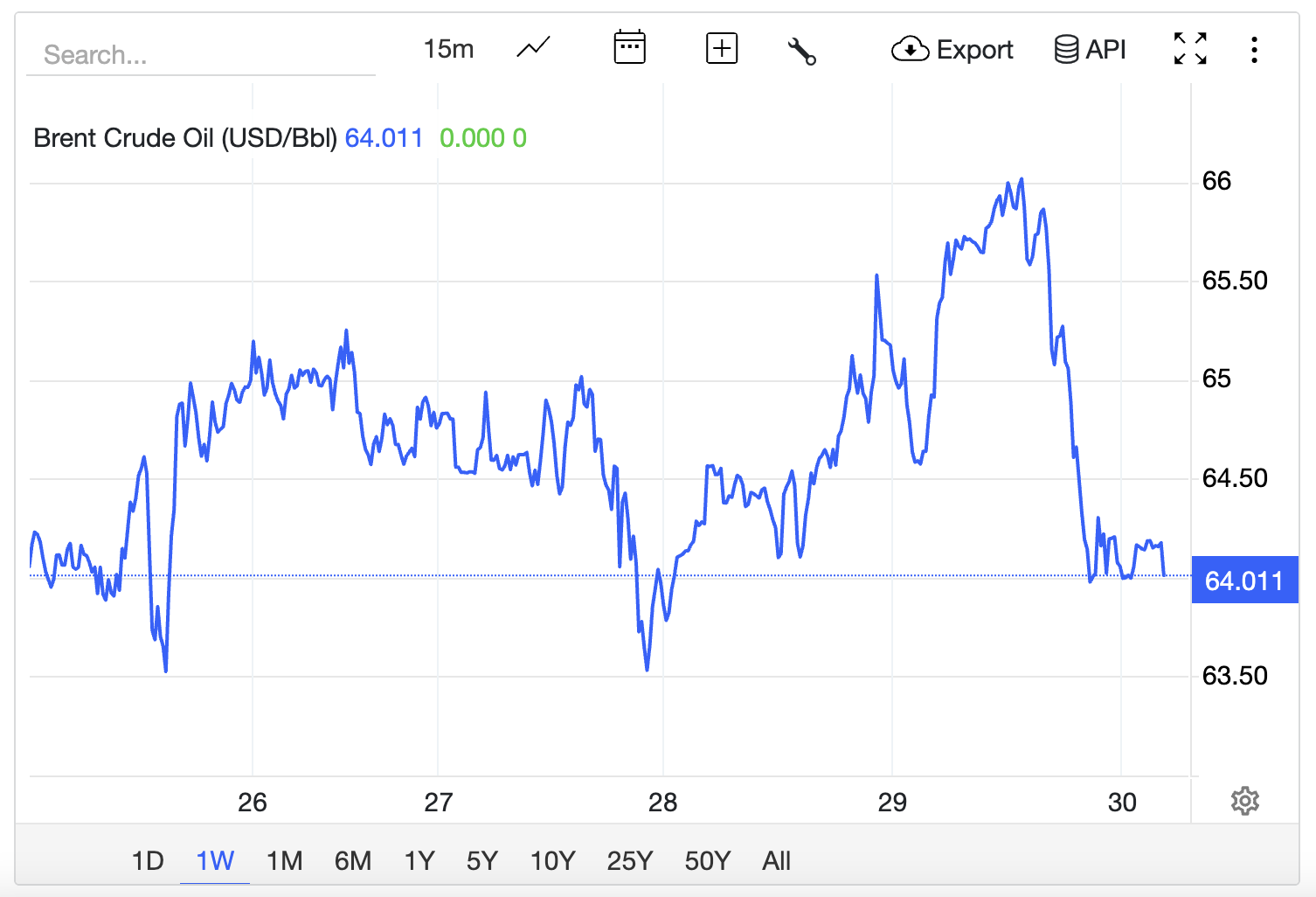Select the 1M time range

coord(284,861)
